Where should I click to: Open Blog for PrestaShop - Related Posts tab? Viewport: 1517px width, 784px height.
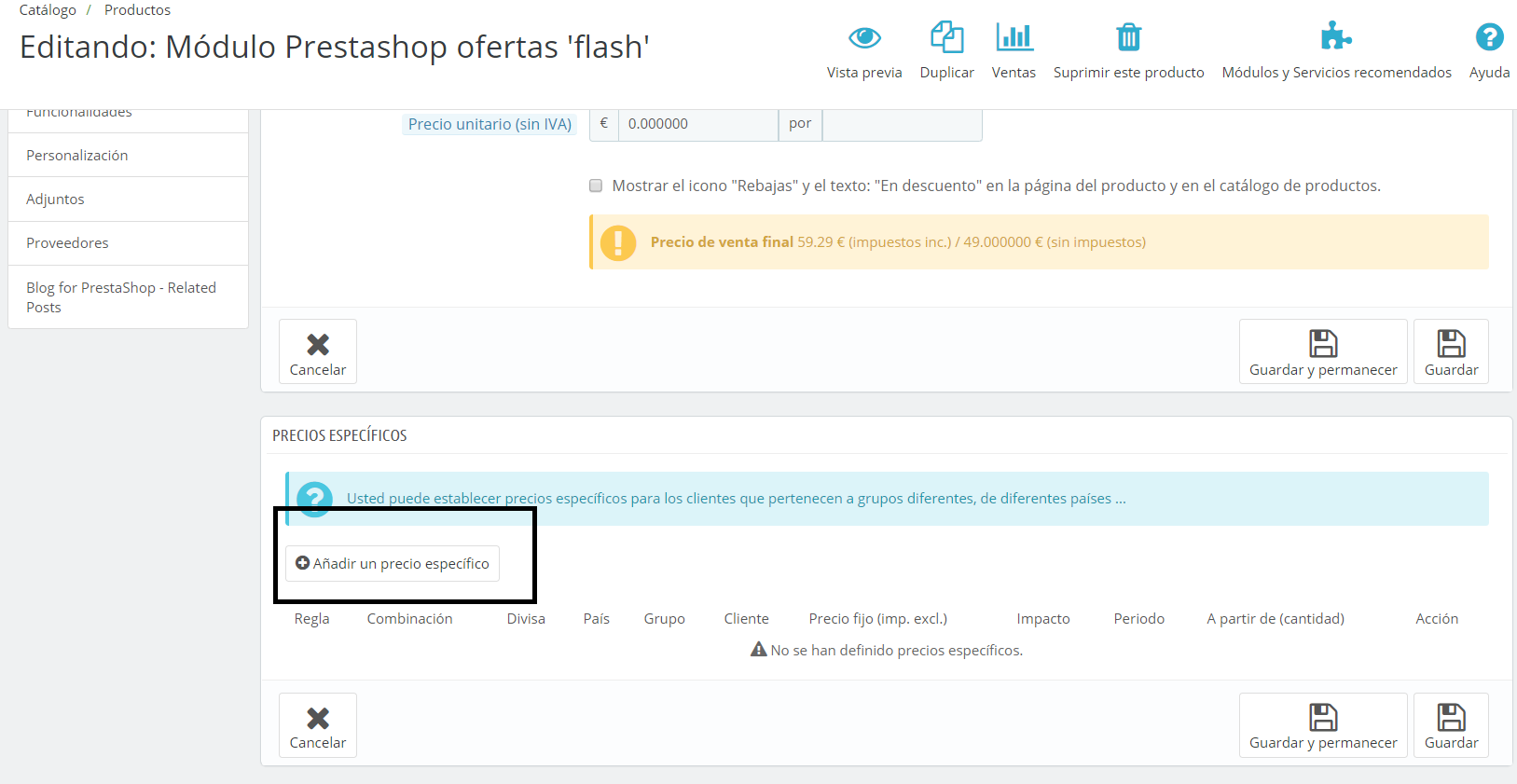[x=129, y=297]
